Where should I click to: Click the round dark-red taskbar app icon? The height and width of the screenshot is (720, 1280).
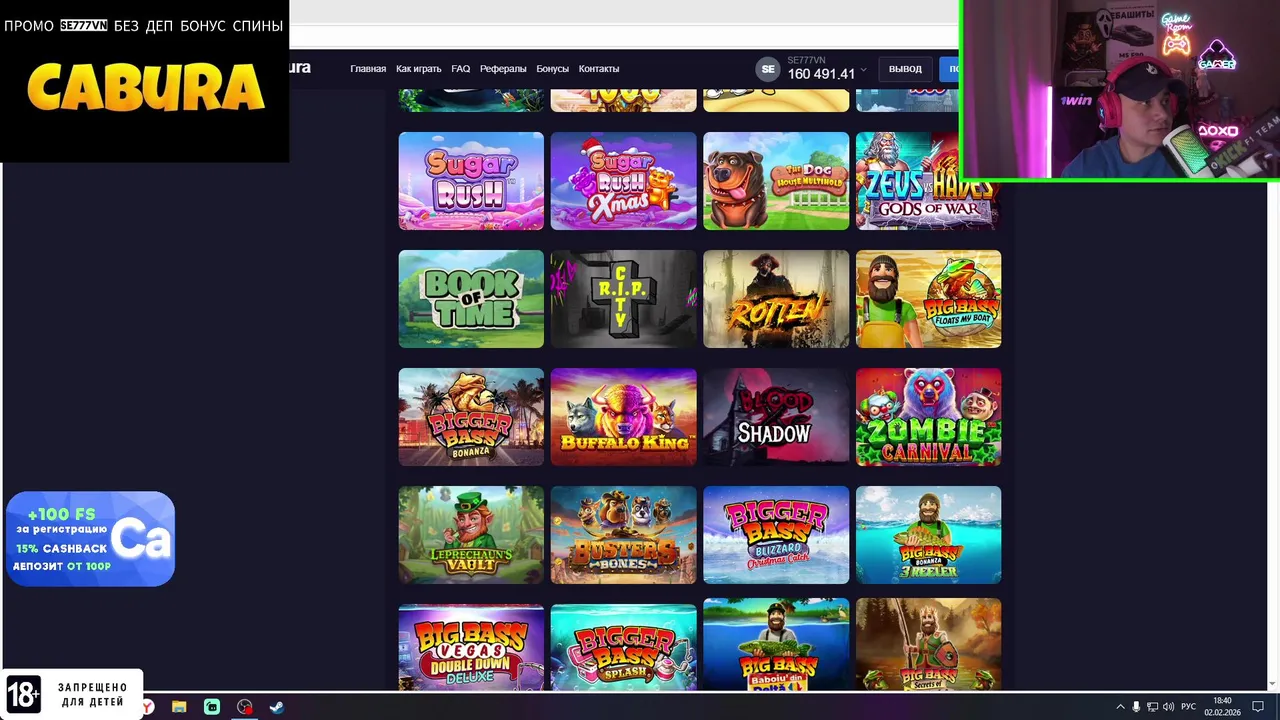[x=245, y=707]
